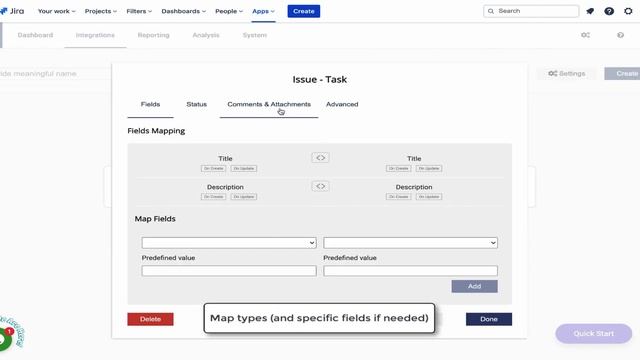
Task: Click the meaningful name input field
Action: 55,73
